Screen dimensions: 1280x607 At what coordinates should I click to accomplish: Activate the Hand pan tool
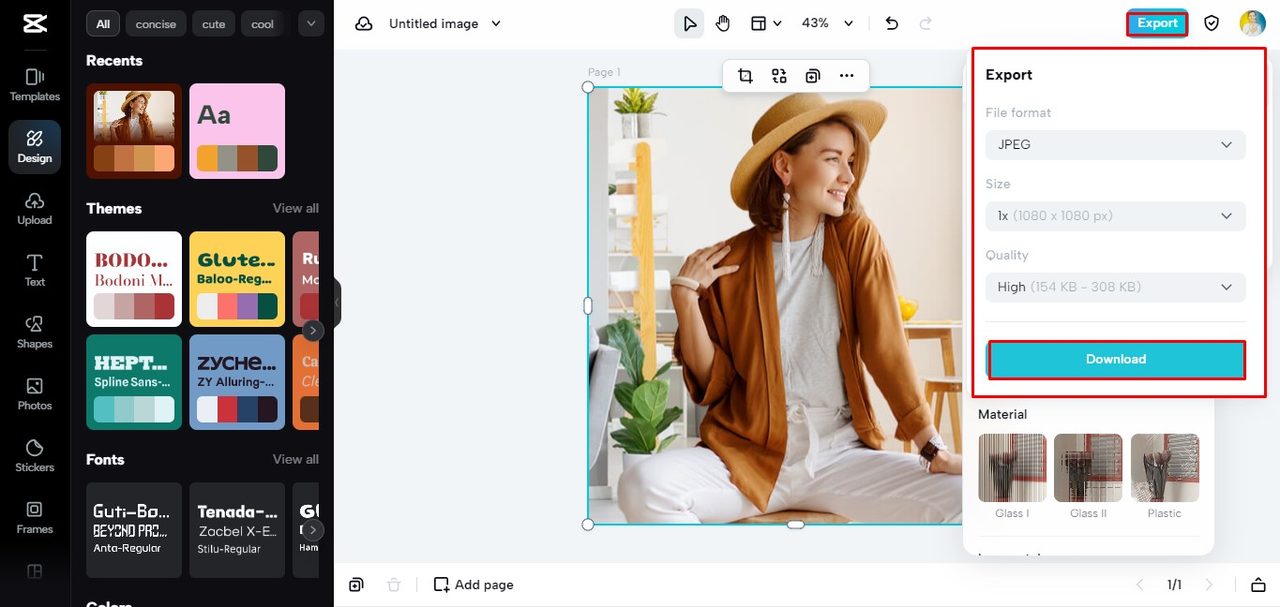tap(722, 23)
